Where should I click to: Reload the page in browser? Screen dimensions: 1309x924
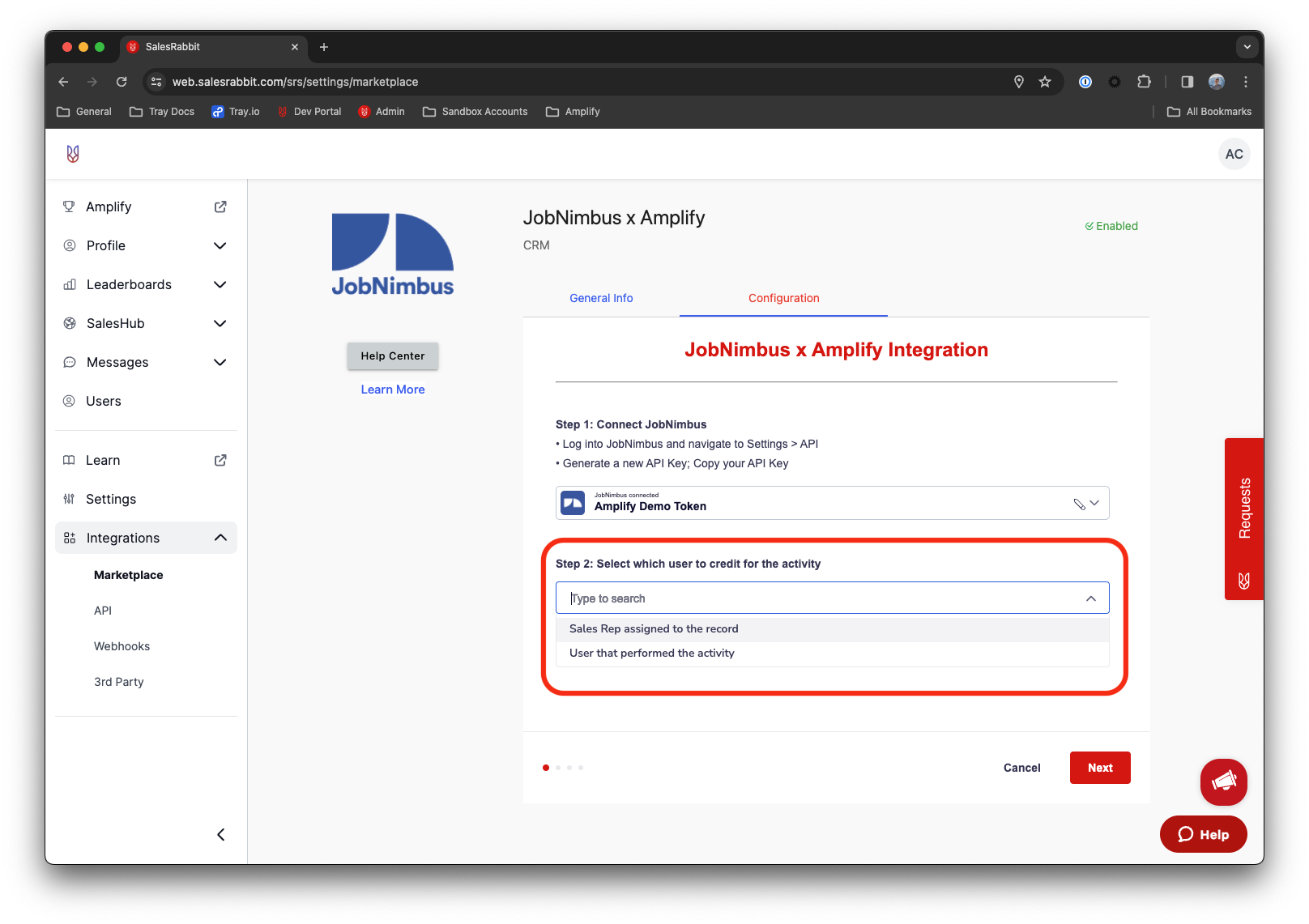click(122, 82)
